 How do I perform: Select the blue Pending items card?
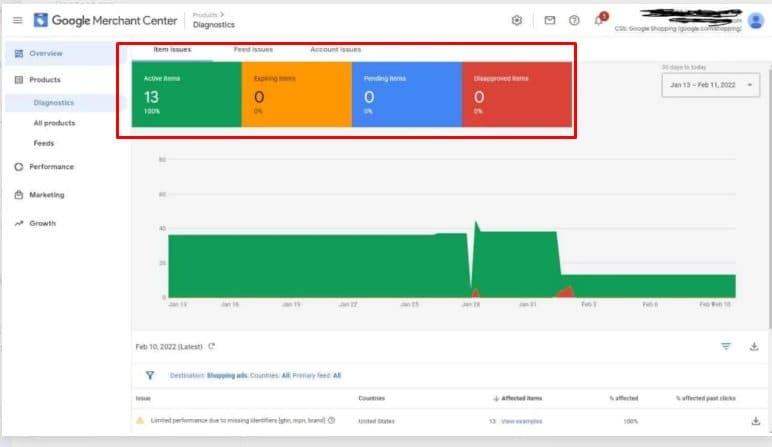click(x=407, y=95)
